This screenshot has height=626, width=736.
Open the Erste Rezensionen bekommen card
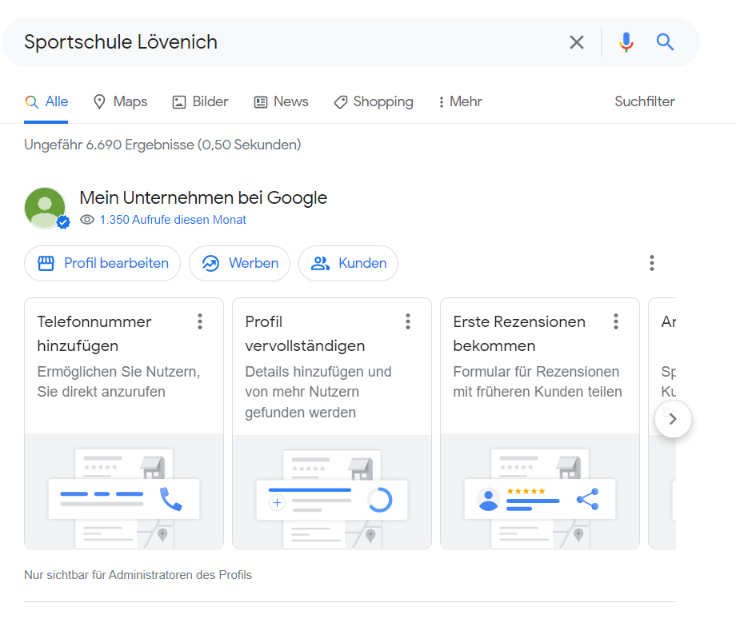click(540, 423)
